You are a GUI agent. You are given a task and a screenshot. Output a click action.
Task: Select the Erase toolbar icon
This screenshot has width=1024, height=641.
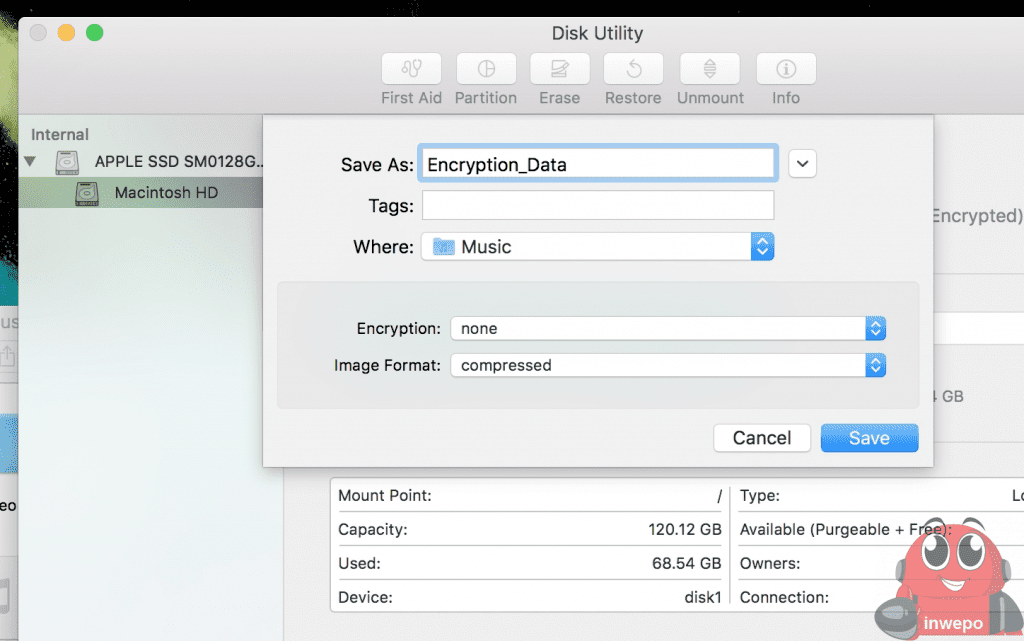(x=559, y=69)
